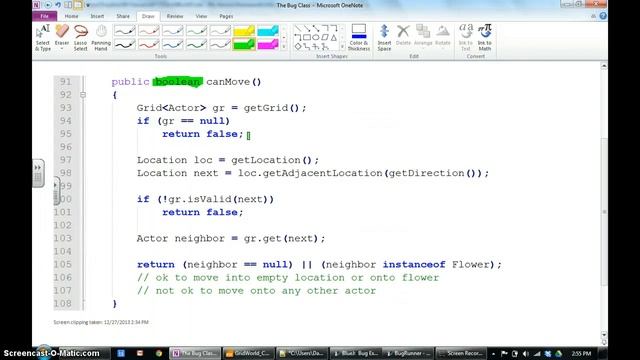Viewport: 640px width, 360px height.
Task: Switch to the Insert tab
Action: (x=97, y=16)
